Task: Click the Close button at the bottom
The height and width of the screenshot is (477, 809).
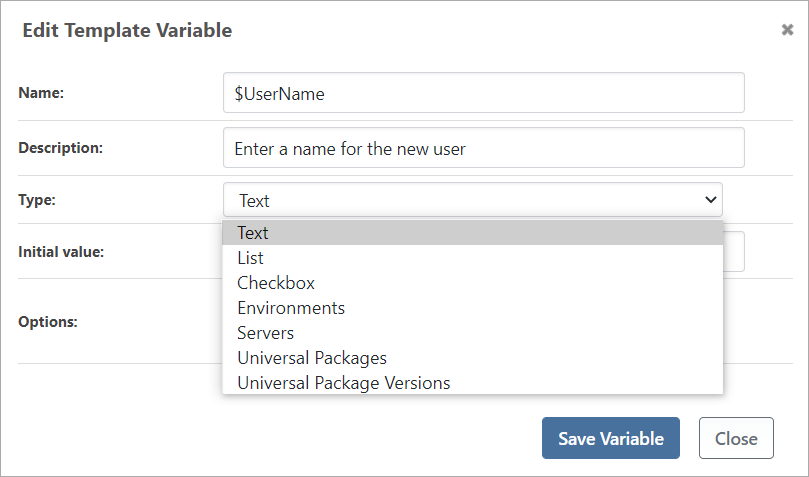Action: click(x=735, y=438)
